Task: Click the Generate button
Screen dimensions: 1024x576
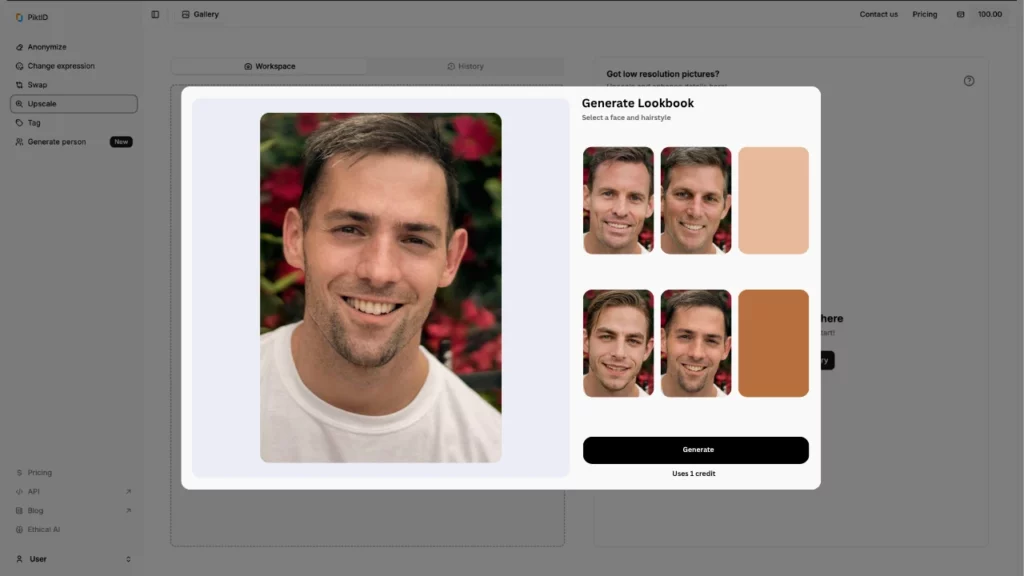Action: pyautogui.click(x=696, y=449)
